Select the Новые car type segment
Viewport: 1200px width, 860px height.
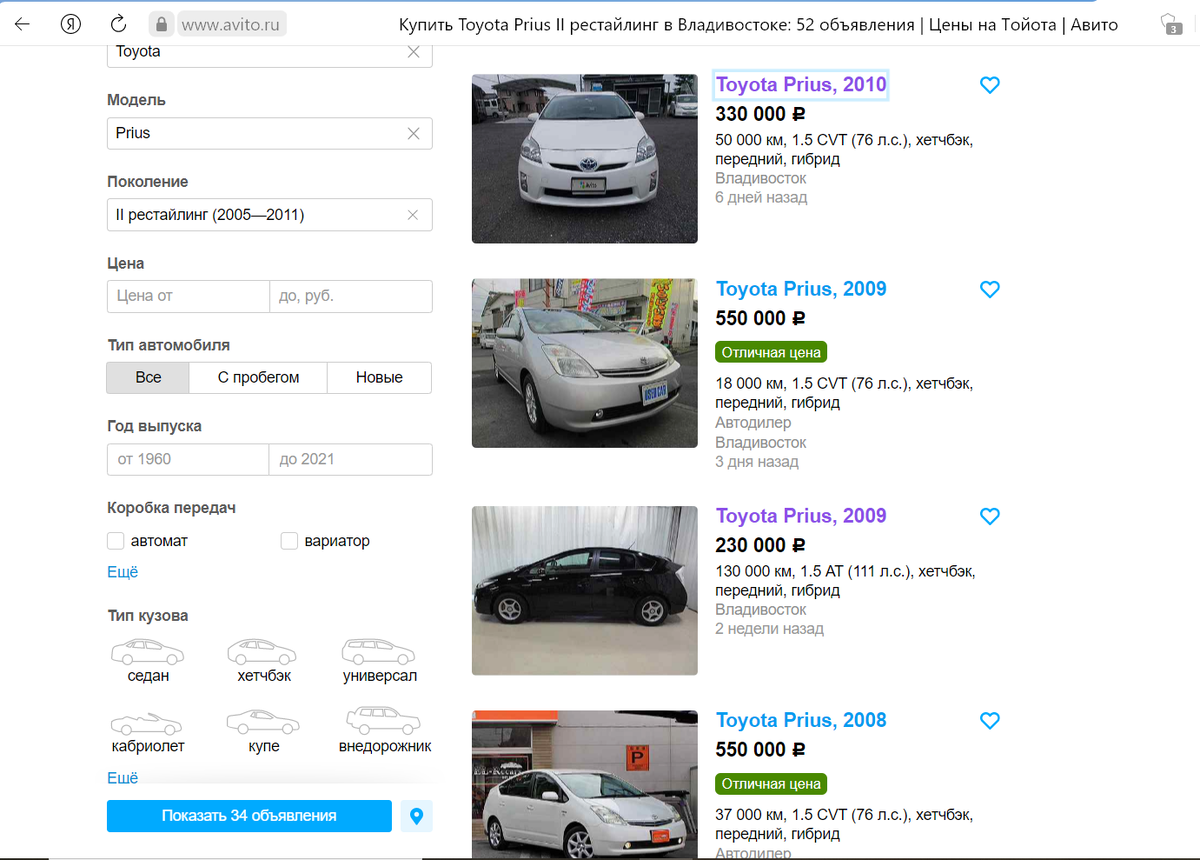379,377
